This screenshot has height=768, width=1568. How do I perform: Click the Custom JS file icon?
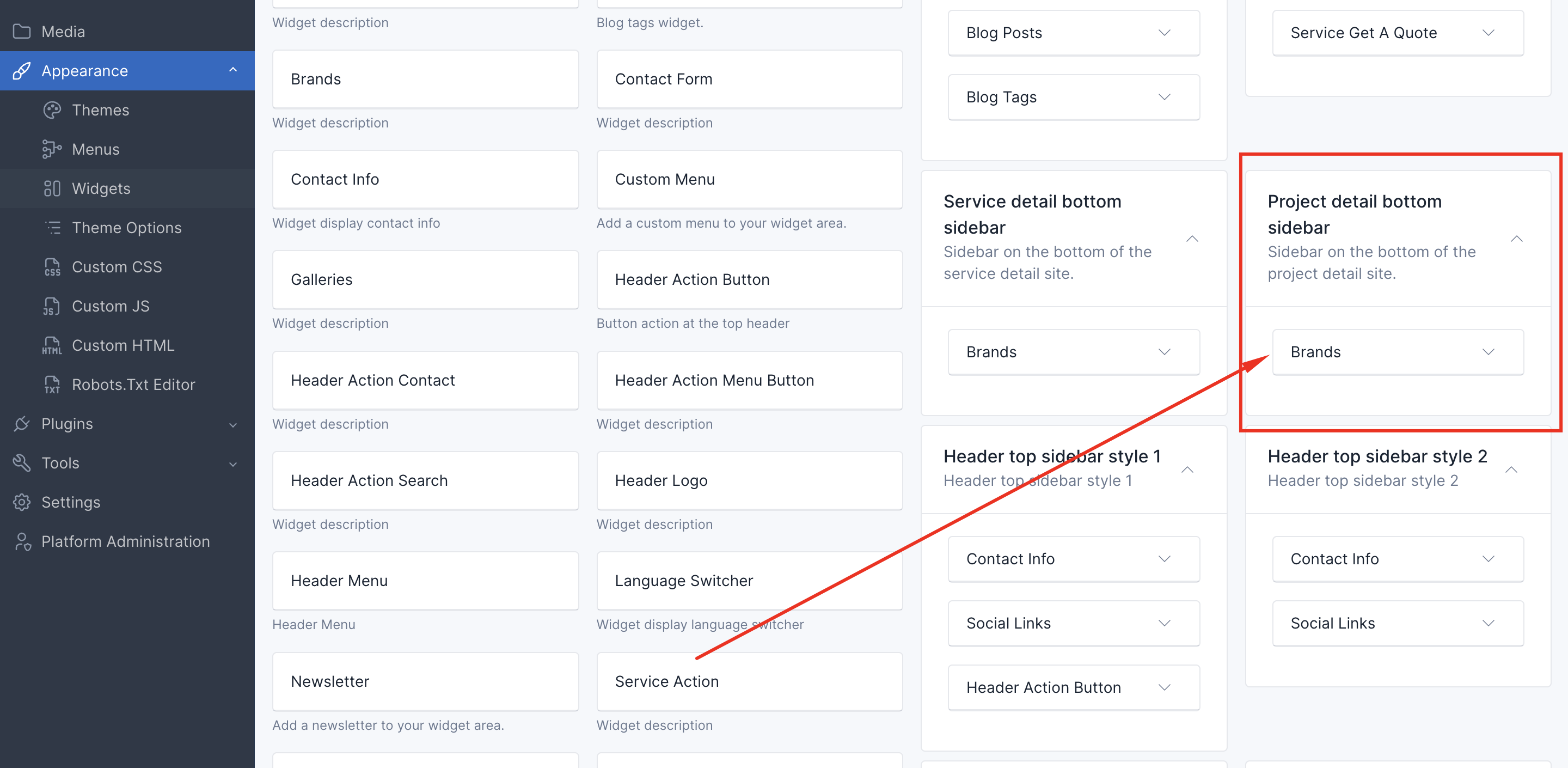pyautogui.click(x=52, y=306)
